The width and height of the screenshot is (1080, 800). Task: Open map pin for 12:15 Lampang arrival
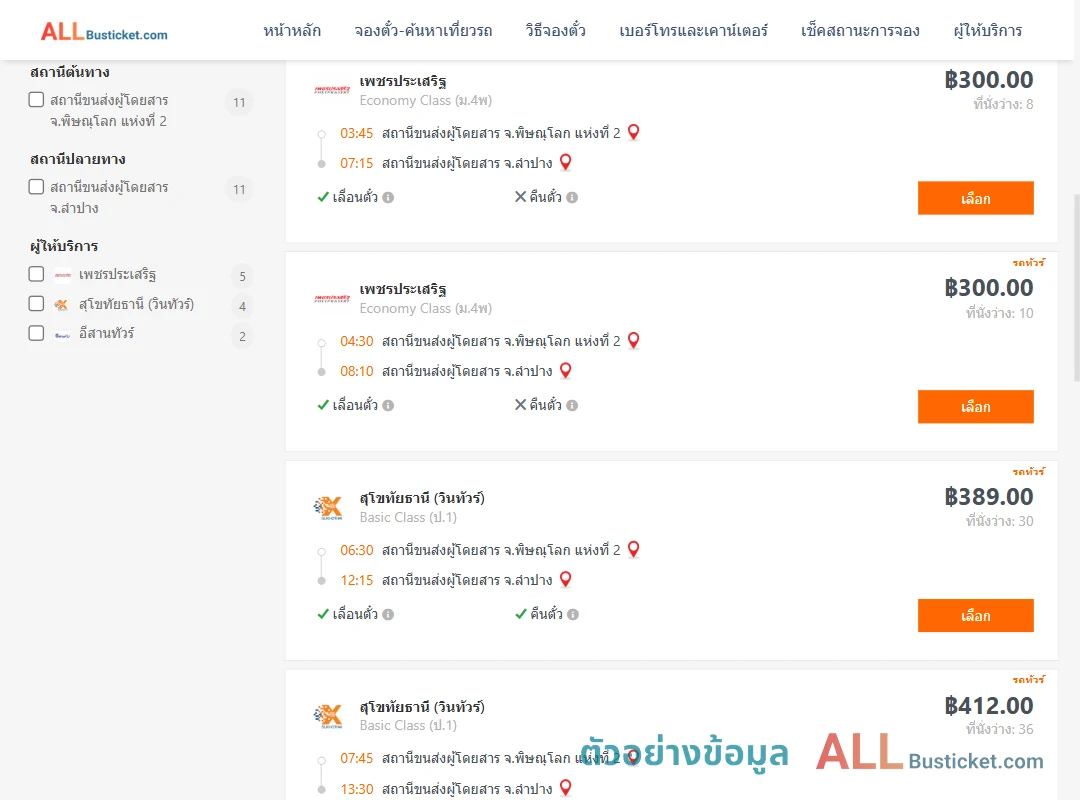(x=565, y=580)
